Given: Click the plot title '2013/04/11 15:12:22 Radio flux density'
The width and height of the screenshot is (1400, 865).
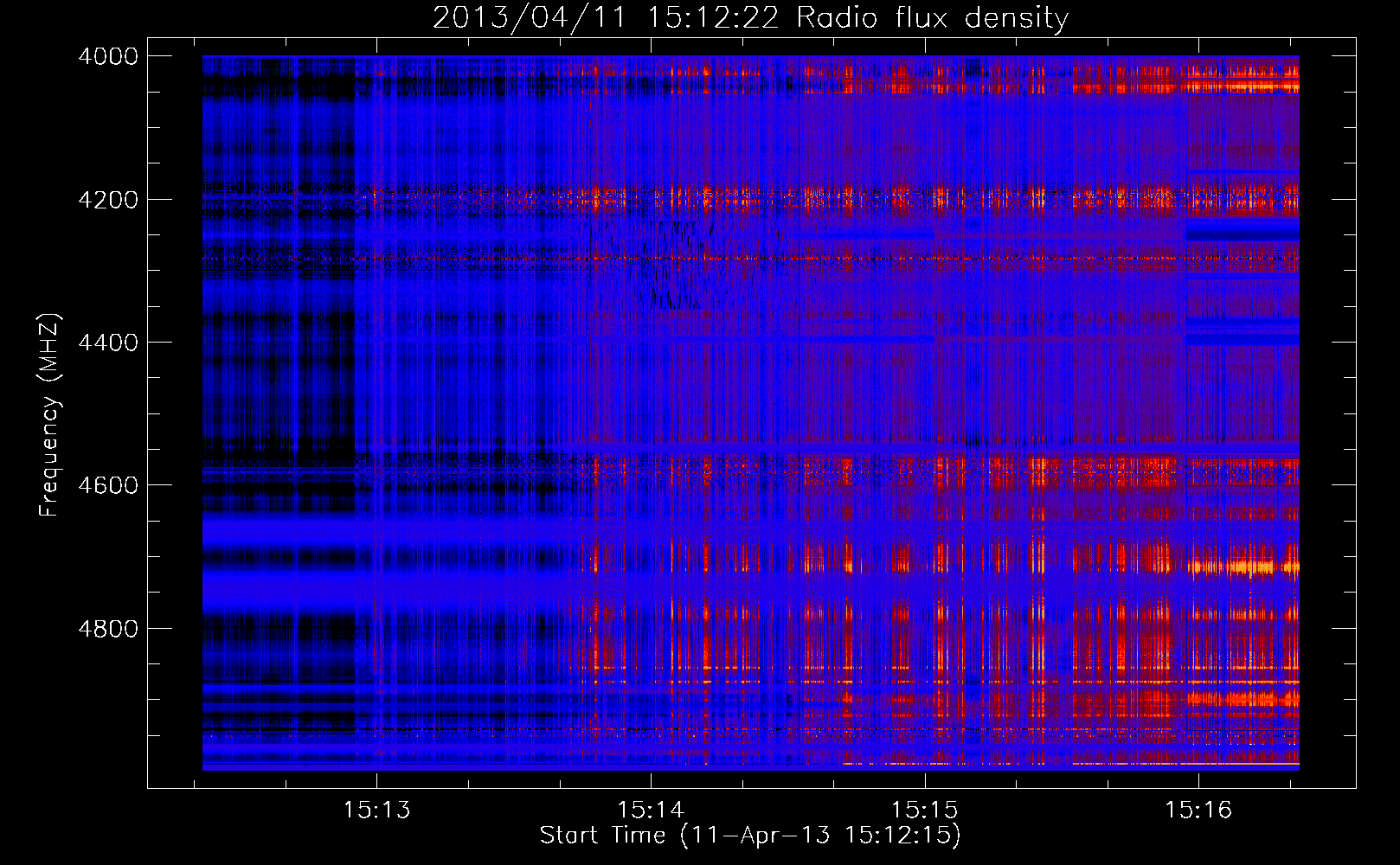Looking at the screenshot, I should click(x=750, y=17).
